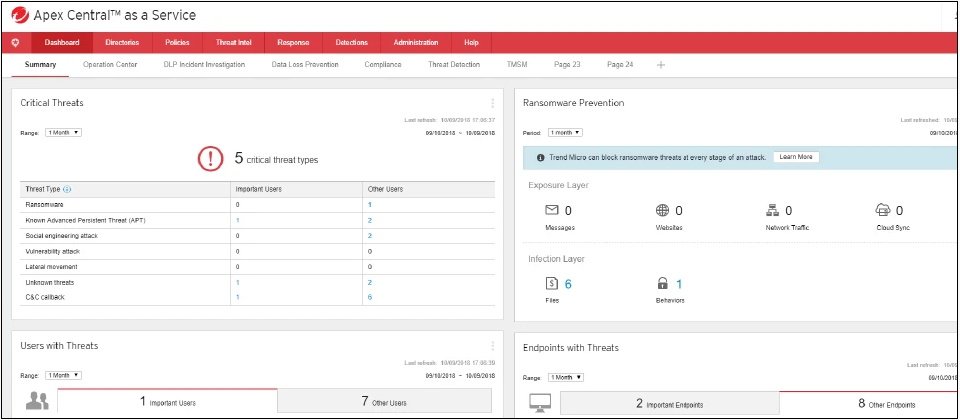Open C&C callback Important Users count link
Viewport: 960px width, 420px height.
point(238,297)
